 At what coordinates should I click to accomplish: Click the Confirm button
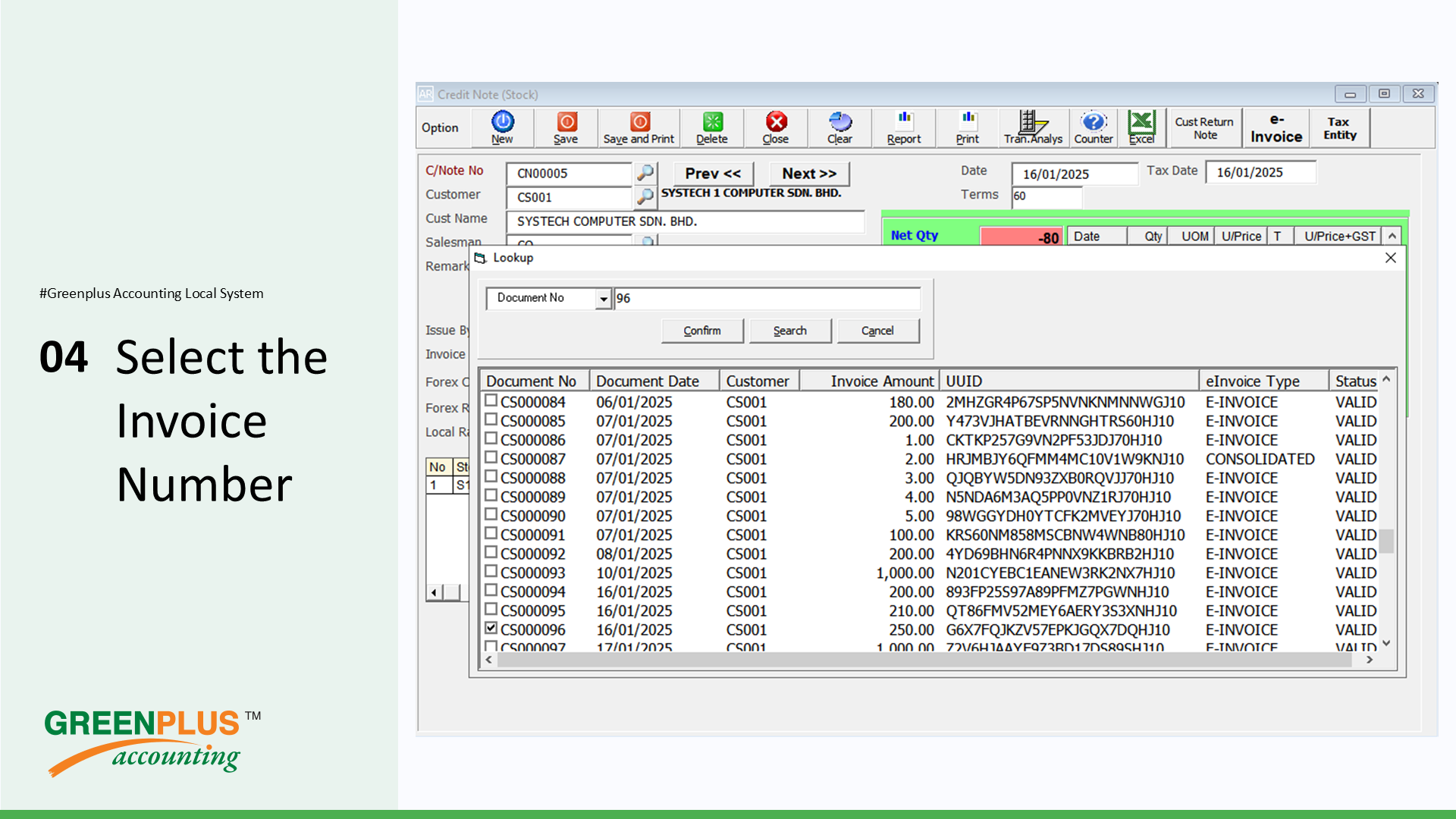[x=702, y=331]
